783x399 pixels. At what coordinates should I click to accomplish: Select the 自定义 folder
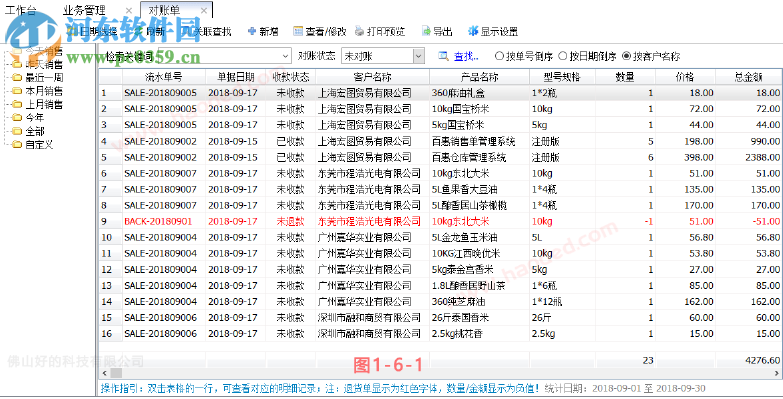coord(39,145)
